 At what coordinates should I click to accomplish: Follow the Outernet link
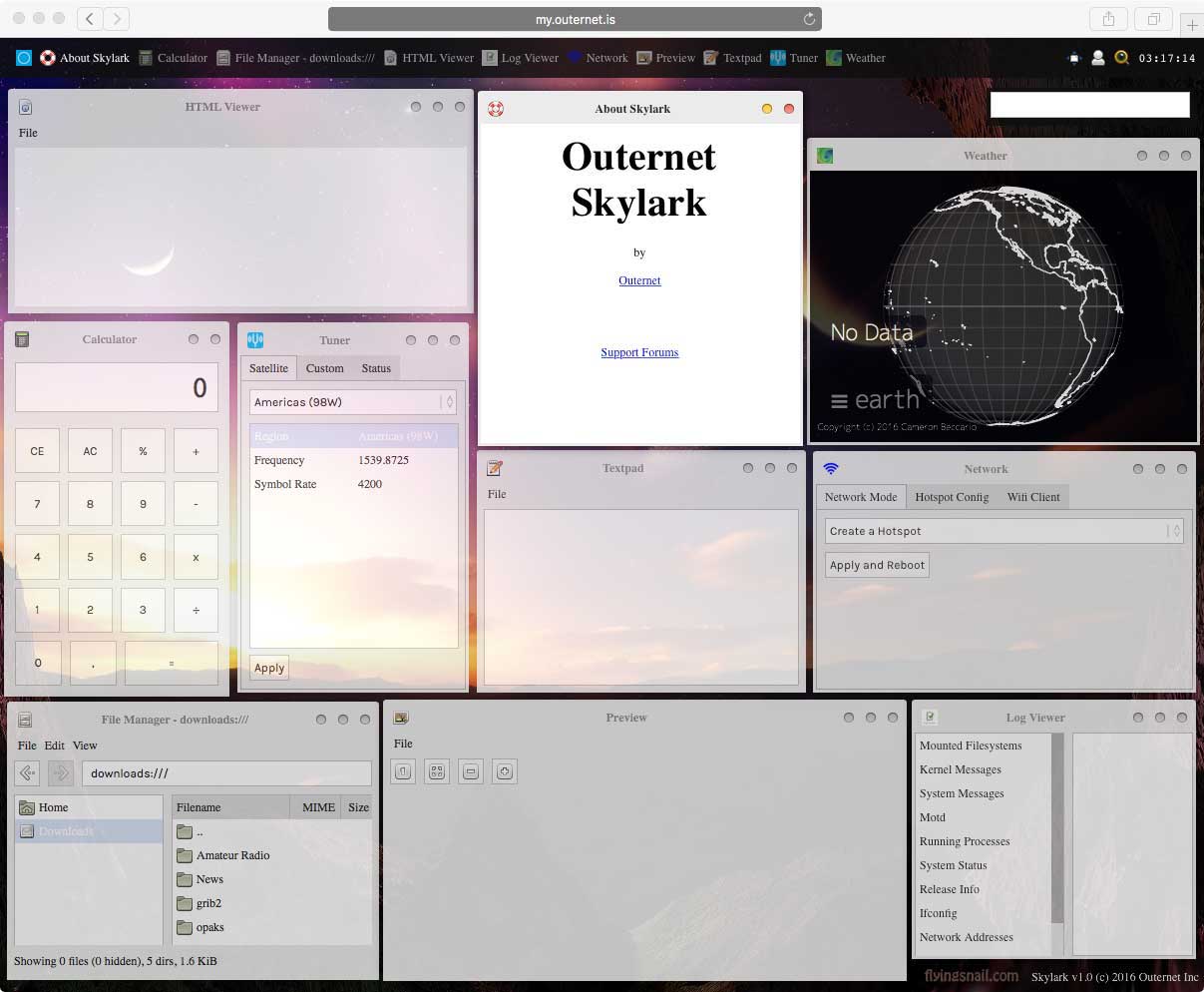[639, 280]
